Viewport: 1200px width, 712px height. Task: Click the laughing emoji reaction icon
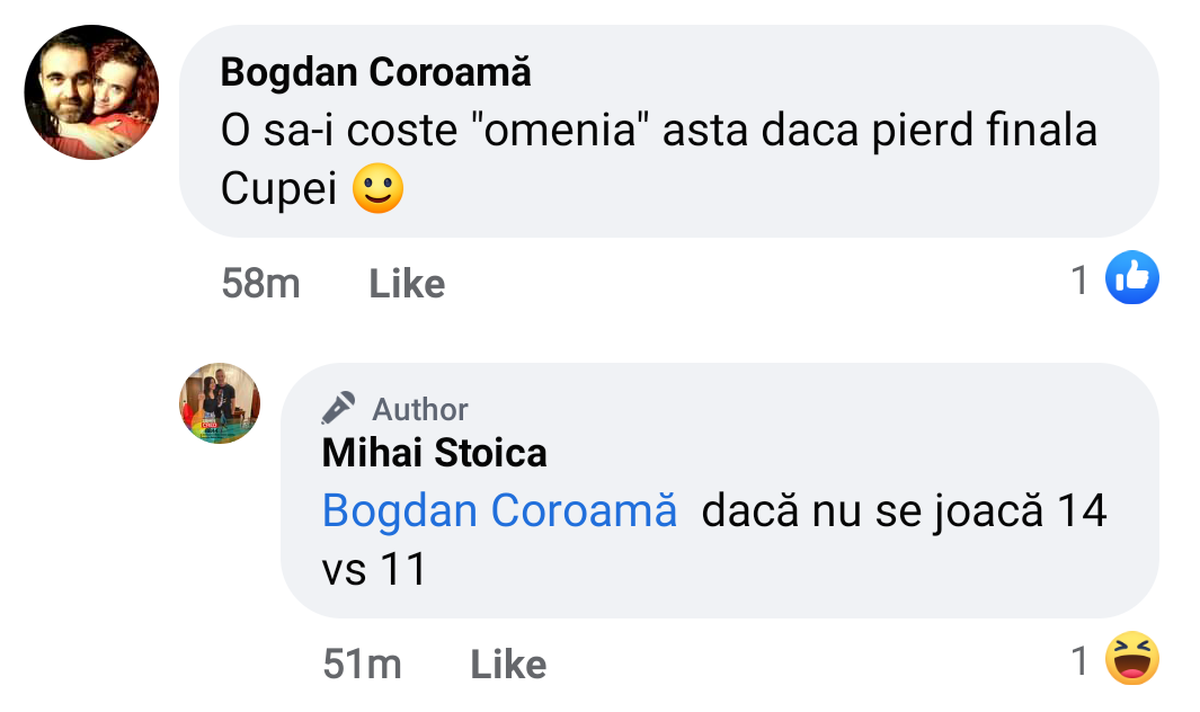[1135, 659]
